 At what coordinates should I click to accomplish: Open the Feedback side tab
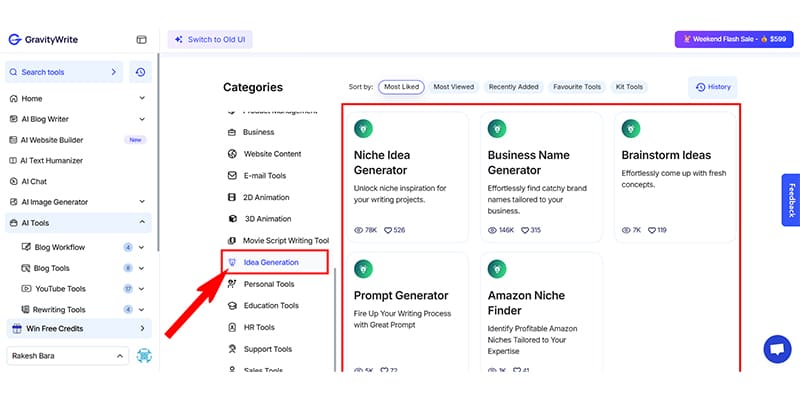click(x=791, y=200)
